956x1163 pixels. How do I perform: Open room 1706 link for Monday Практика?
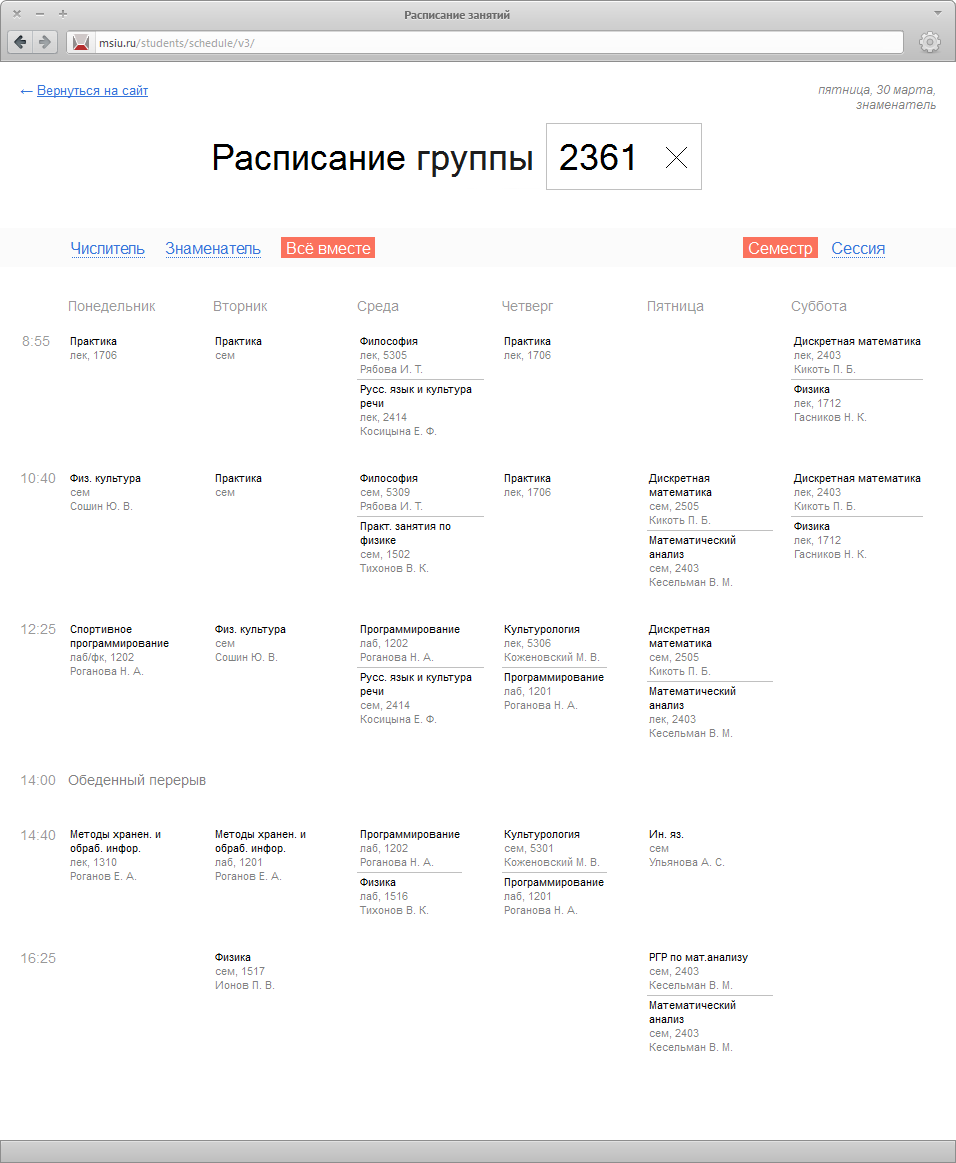pyautogui.click(x=103, y=355)
